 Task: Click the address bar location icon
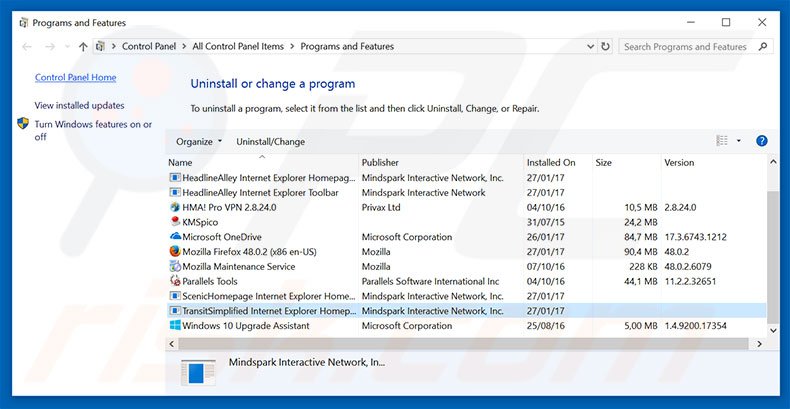click(x=101, y=46)
